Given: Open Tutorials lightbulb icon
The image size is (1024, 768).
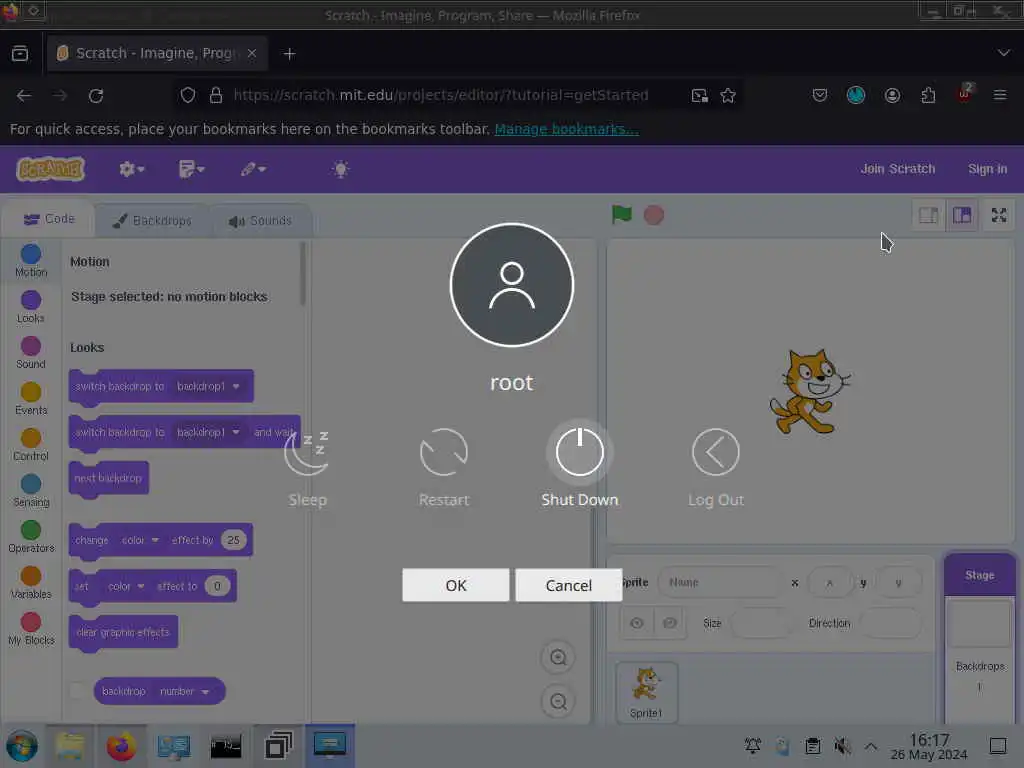Looking at the screenshot, I should pyautogui.click(x=340, y=169).
